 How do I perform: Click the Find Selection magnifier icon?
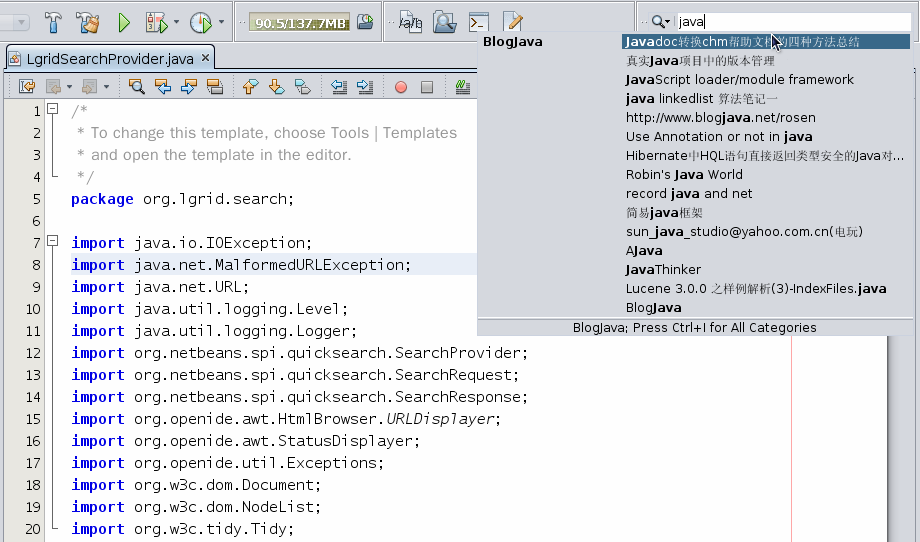coord(137,87)
